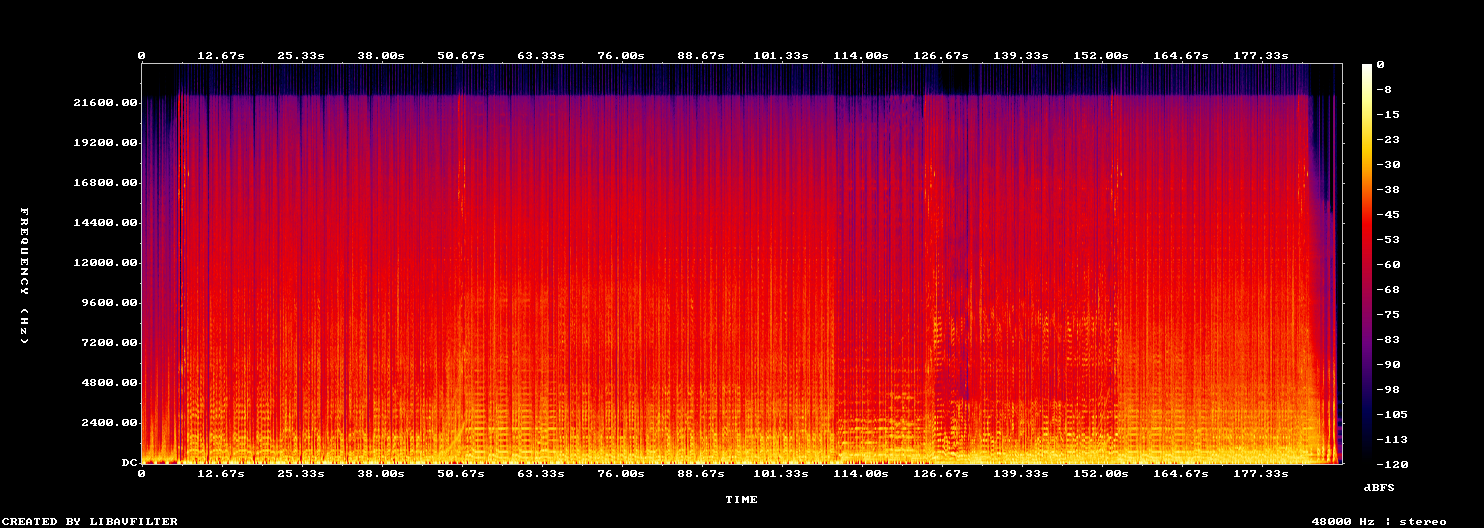The height and width of the screenshot is (528, 1484).
Task: Click the -75 dBFS scale value
Action: [1388, 315]
